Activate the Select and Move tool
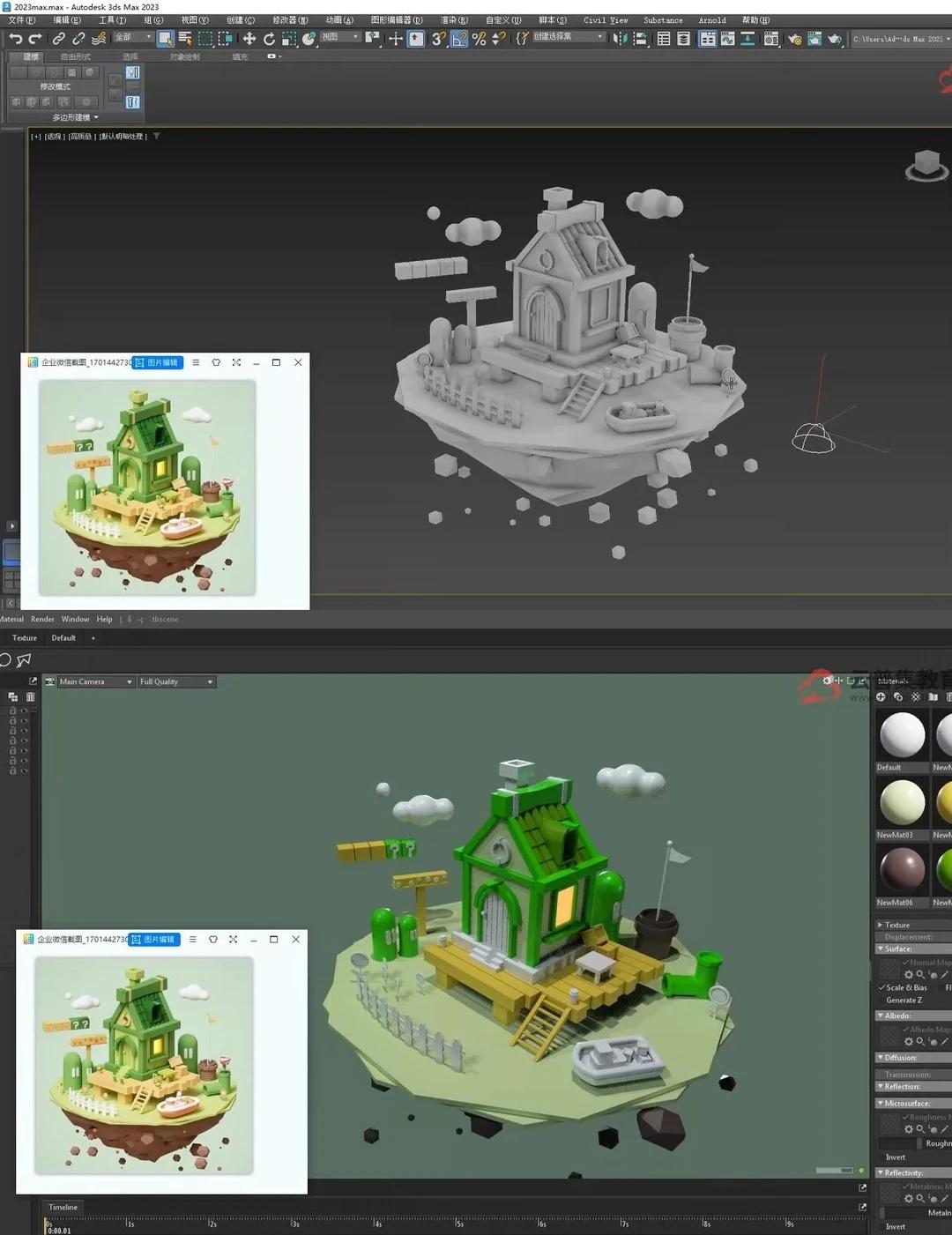The height and width of the screenshot is (1235, 952). coord(249,39)
